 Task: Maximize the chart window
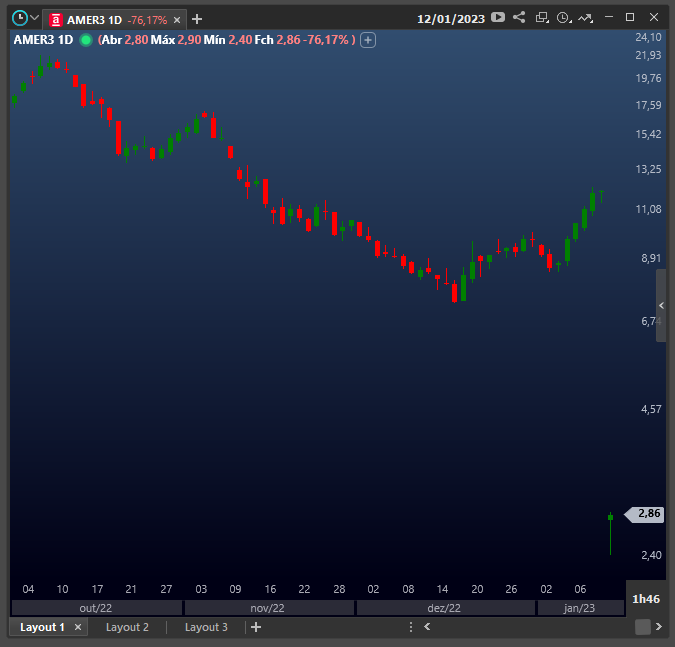630,17
